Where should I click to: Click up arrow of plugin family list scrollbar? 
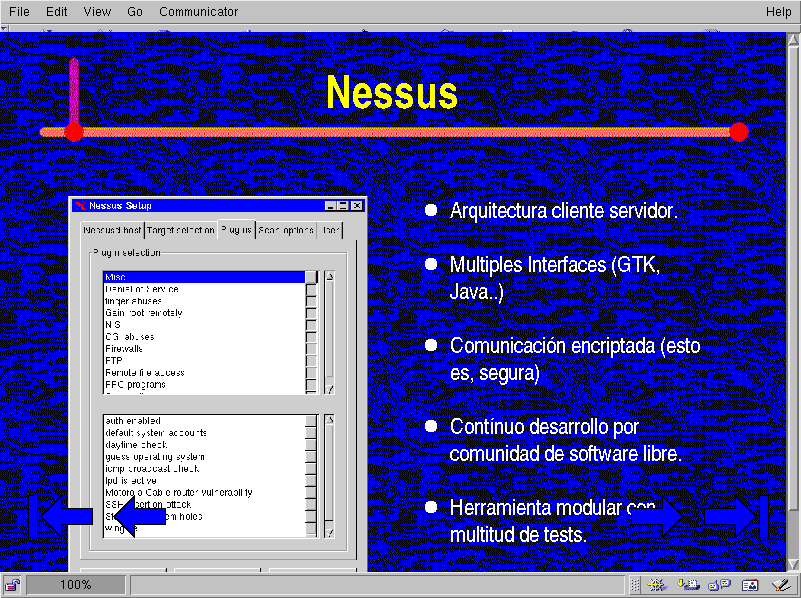pyautogui.click(x=329, y=276)
